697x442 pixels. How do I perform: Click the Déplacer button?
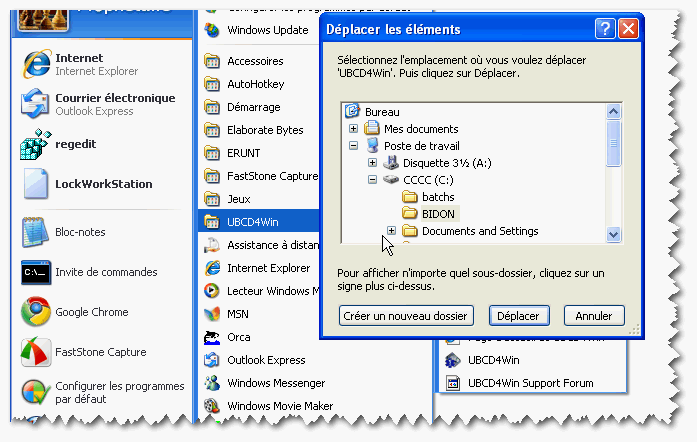coord(519,316)
